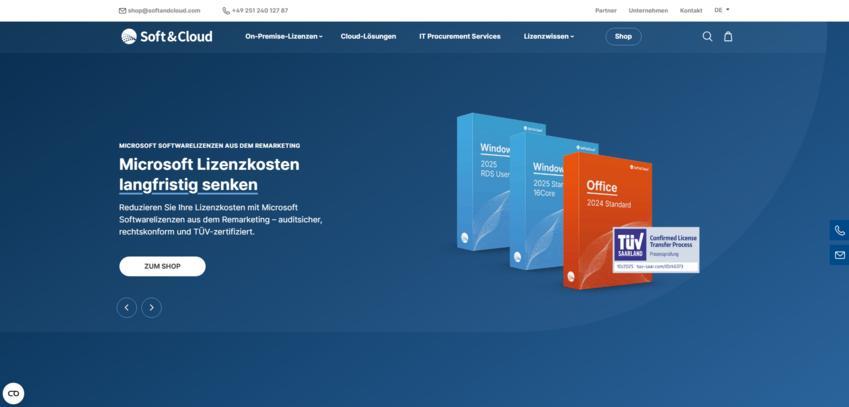
Task: Click the phone icon beside +49 number
Action: point(226,10)
